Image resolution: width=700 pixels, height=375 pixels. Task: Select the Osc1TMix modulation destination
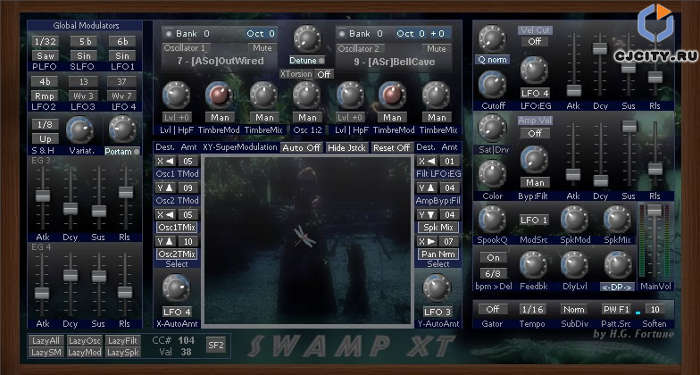point(177,228)
